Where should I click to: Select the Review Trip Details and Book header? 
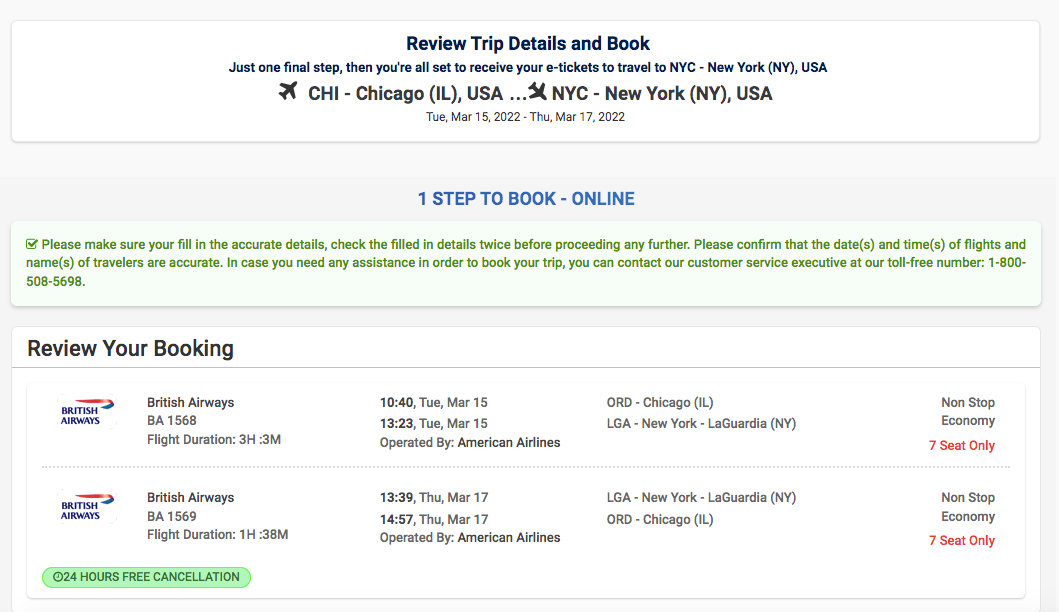(x=528, y=44)
